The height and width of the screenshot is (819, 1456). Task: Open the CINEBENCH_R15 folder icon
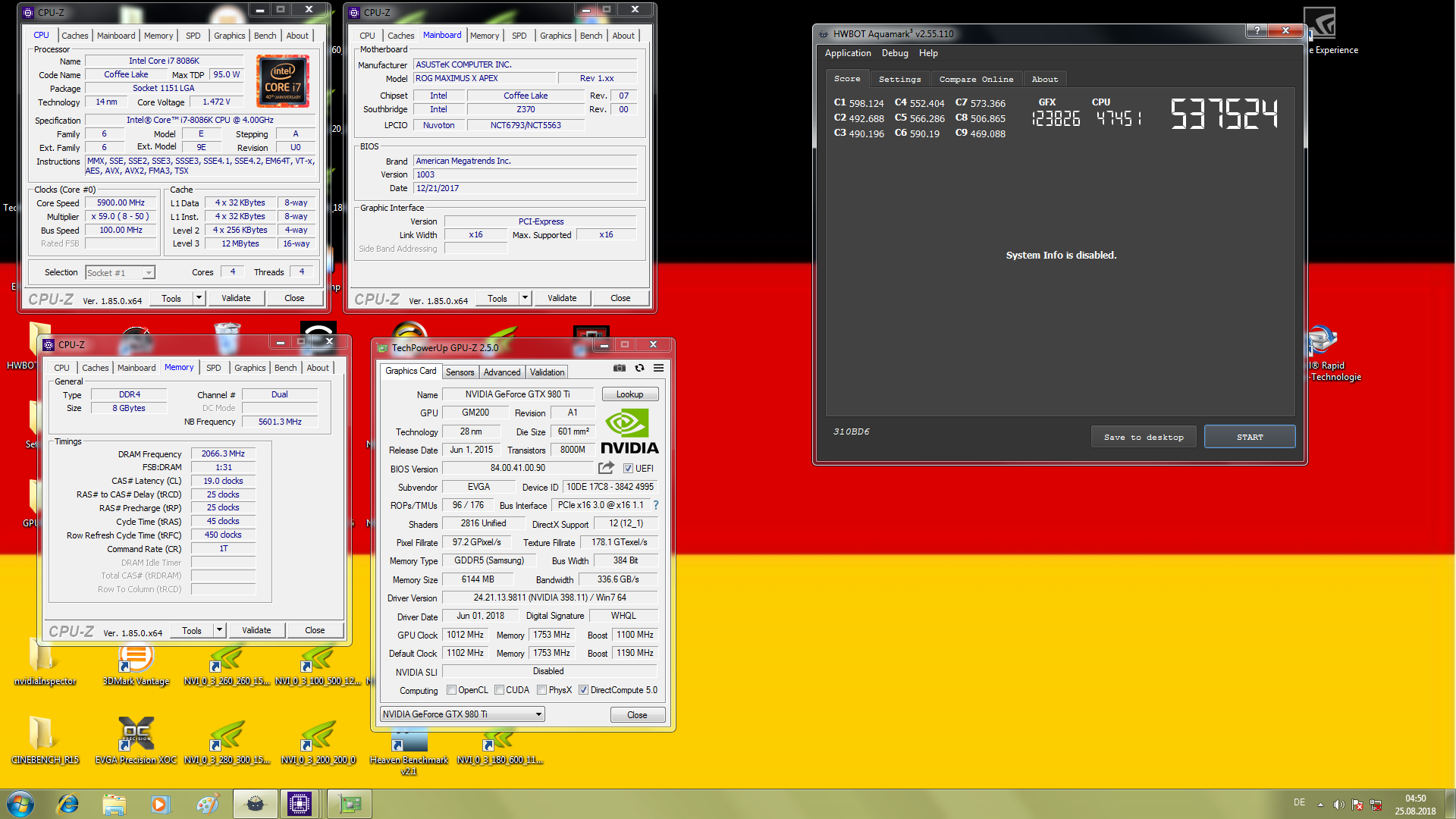point(45,740)
